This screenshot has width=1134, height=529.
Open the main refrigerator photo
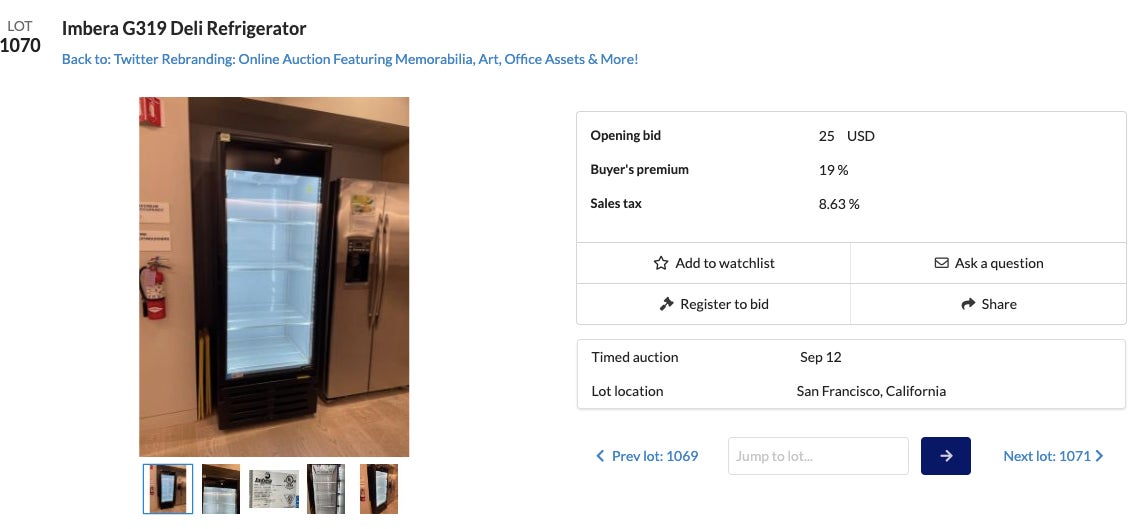click(x=274, y=277)
